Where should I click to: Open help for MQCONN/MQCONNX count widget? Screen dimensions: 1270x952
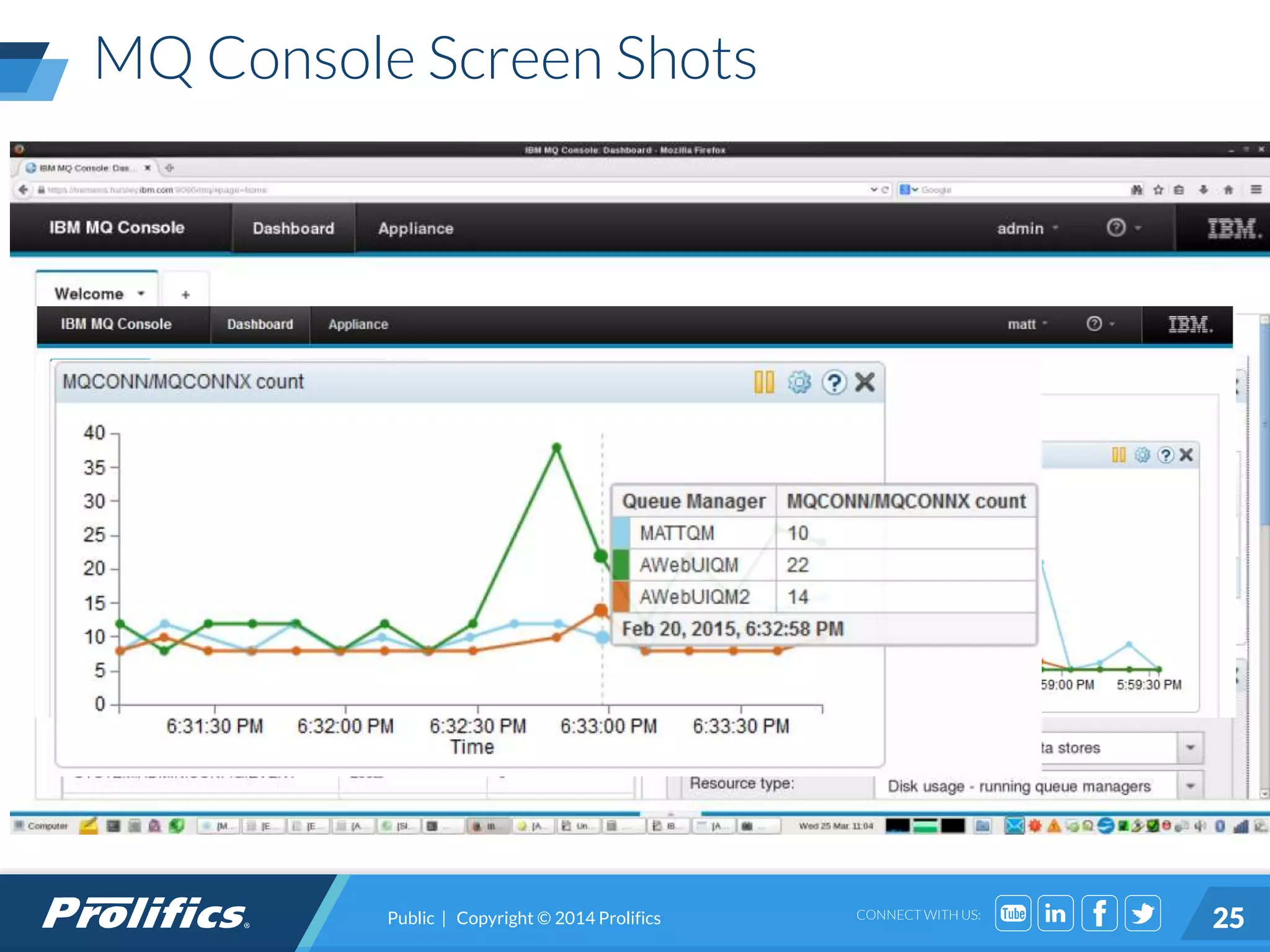pyautogui.click(x=834, y=382)
